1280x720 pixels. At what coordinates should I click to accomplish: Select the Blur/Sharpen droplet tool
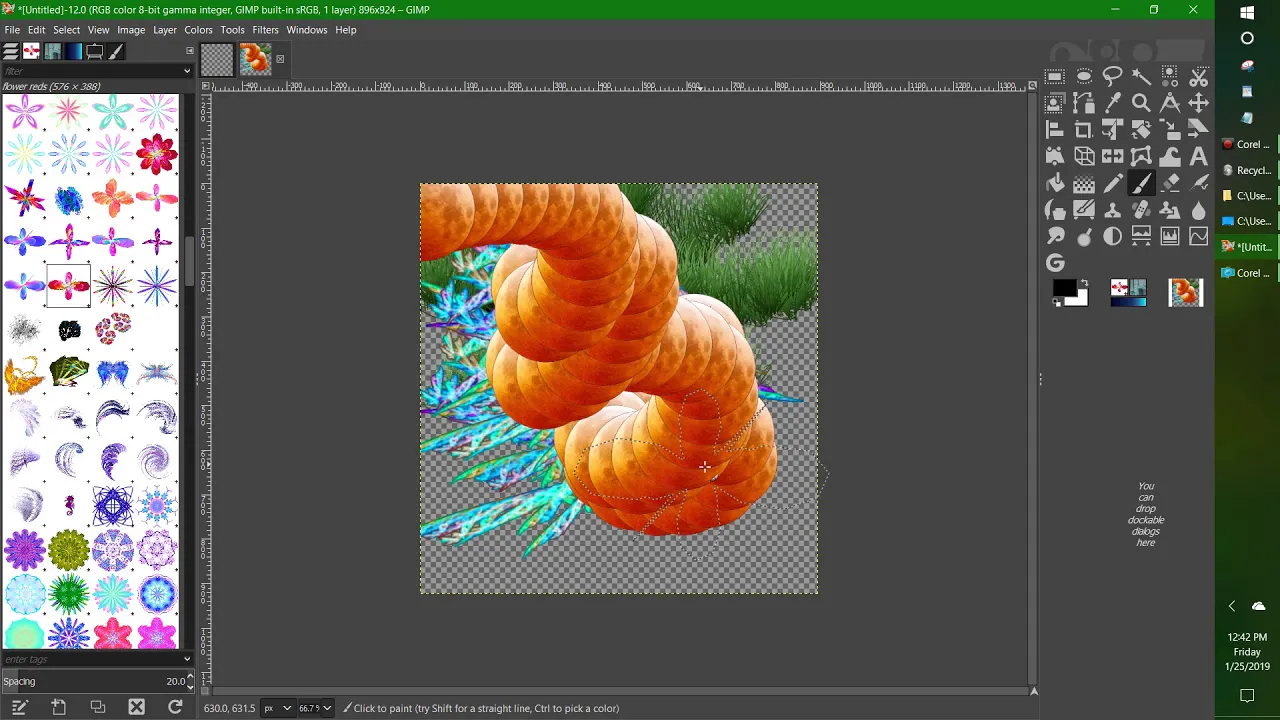pos(1199,210)
